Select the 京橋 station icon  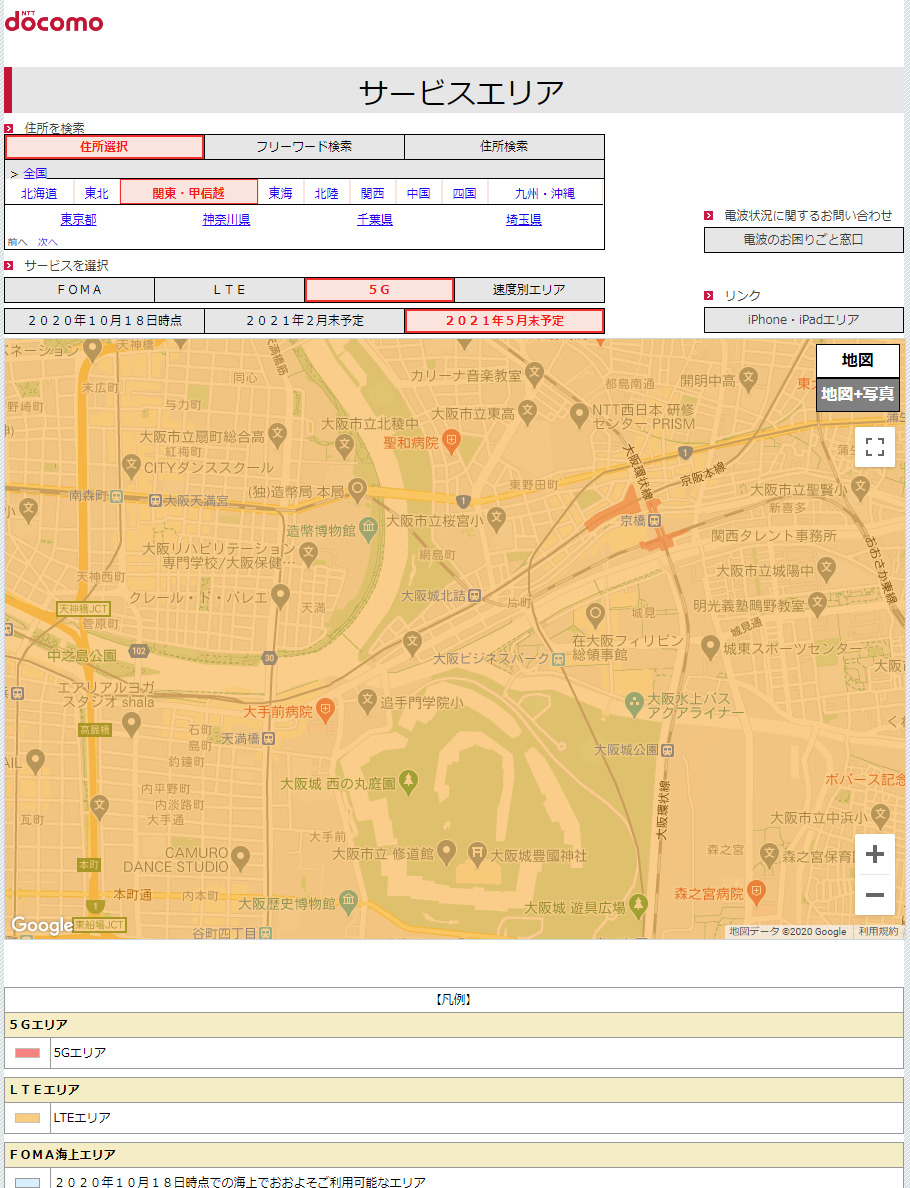pyautogui.click(x=654, y=521)
